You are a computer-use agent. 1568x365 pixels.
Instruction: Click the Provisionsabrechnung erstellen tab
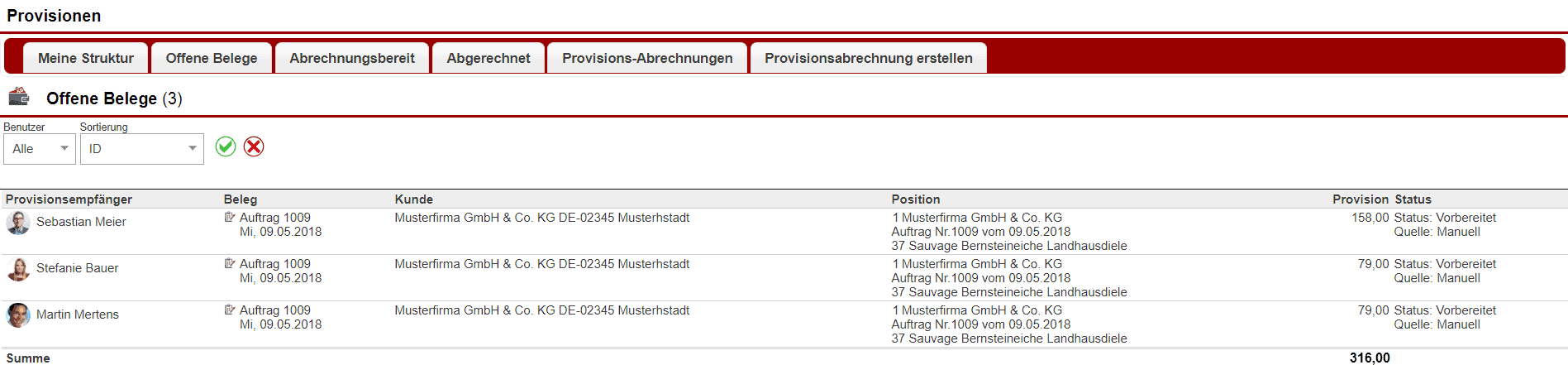click(868, 58)
